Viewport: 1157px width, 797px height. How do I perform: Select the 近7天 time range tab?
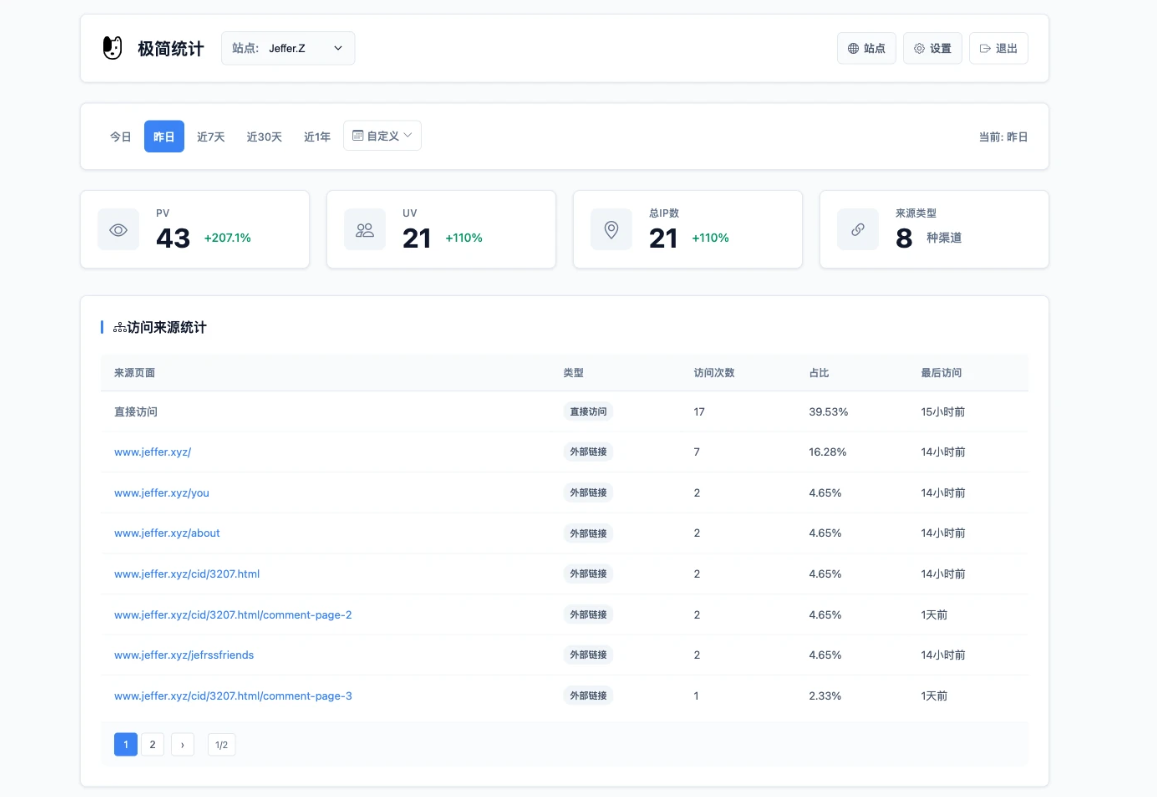[211, 137]
